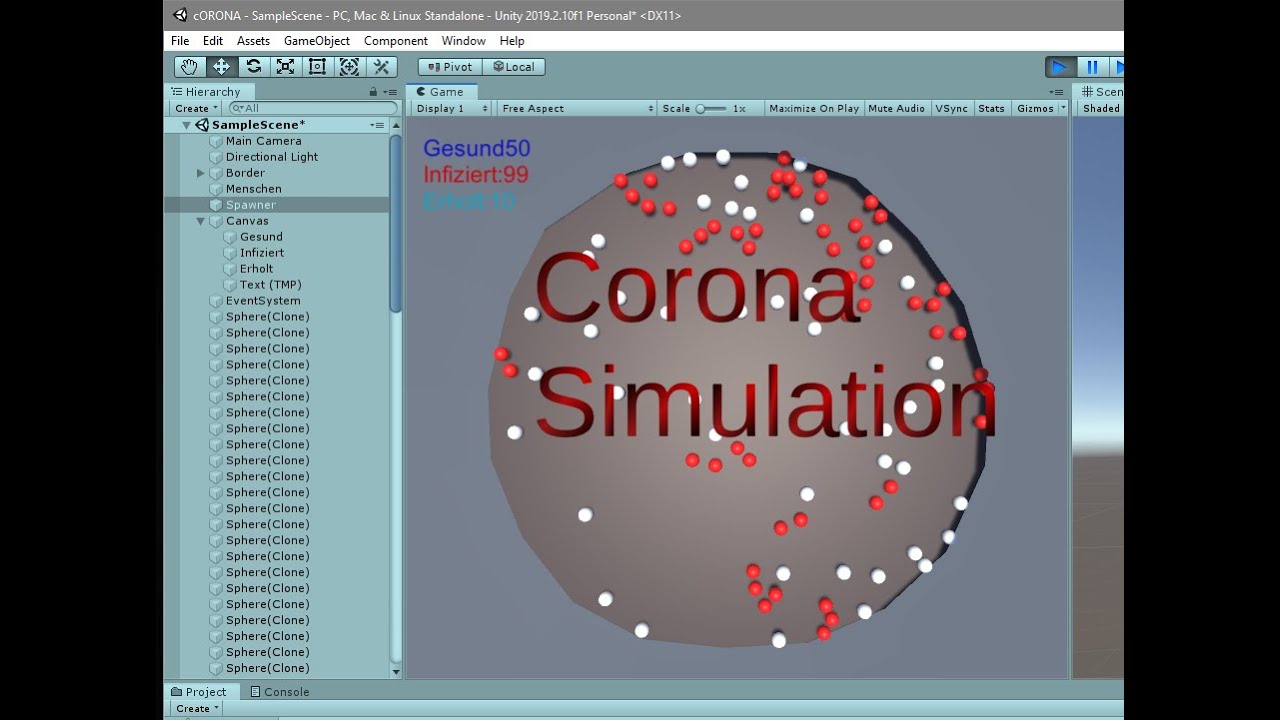Image resolution: width=1280 pixels, height=720 pixels.
Task: Collapse the Canvas object
Action: pyautogui.click(x=201, y=221)
